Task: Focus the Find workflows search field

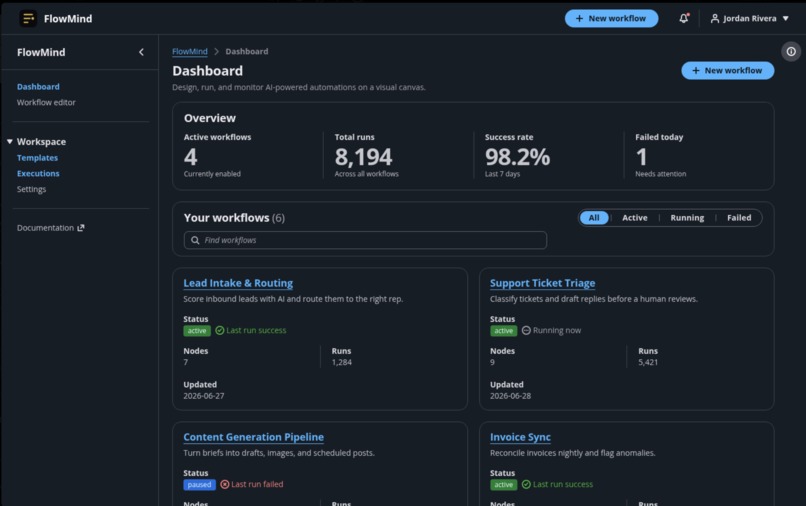Action: pyautogui.click(x=365, y=240)
